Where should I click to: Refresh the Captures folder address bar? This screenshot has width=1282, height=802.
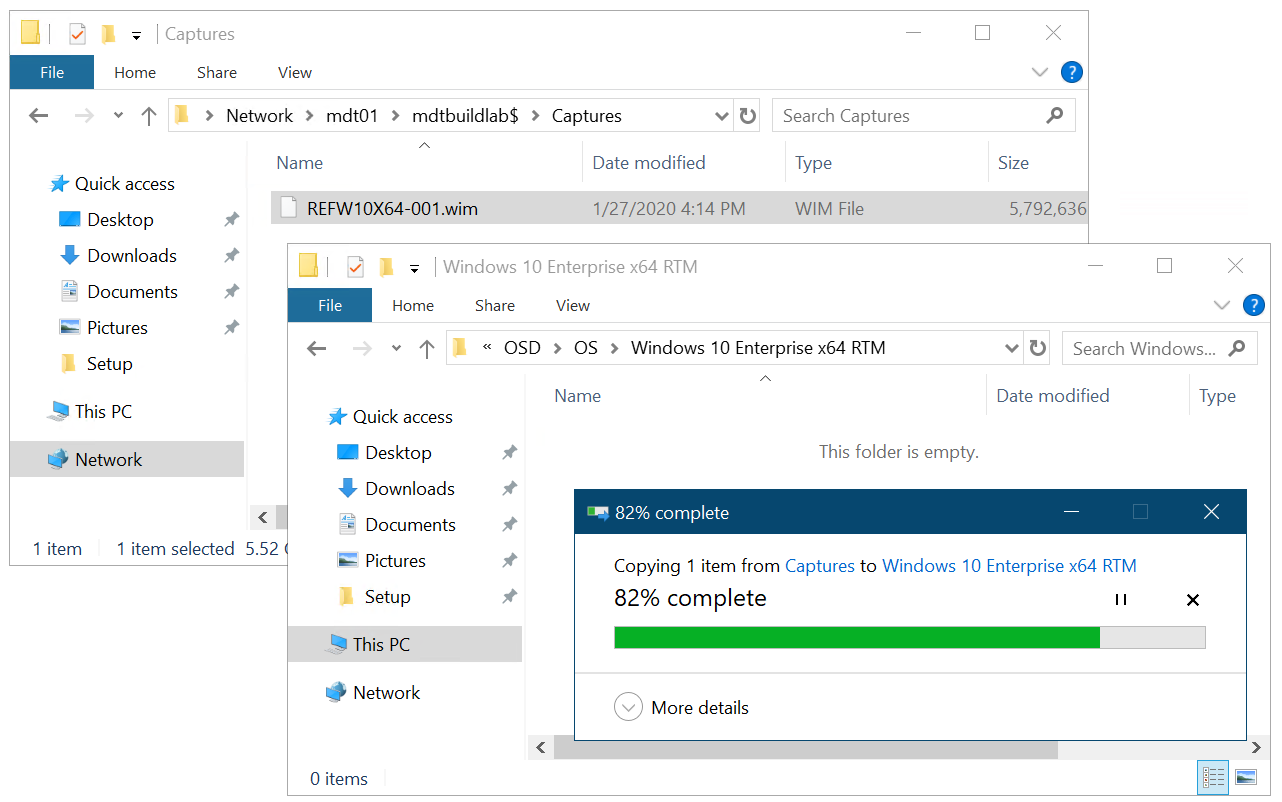747,116
